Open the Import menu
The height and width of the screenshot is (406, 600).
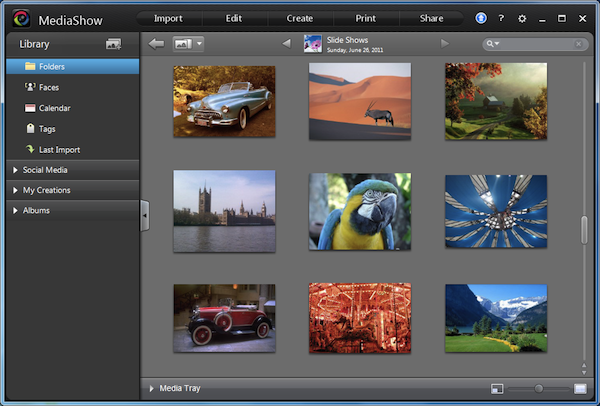[168, 18]
